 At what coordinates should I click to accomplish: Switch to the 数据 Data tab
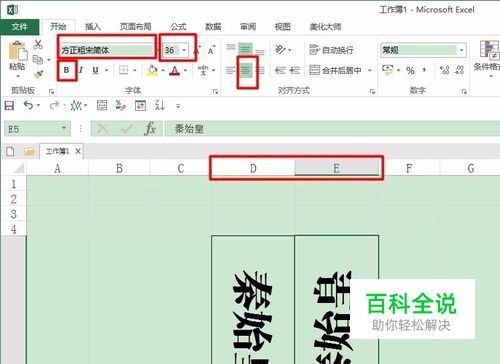(213, 27)
